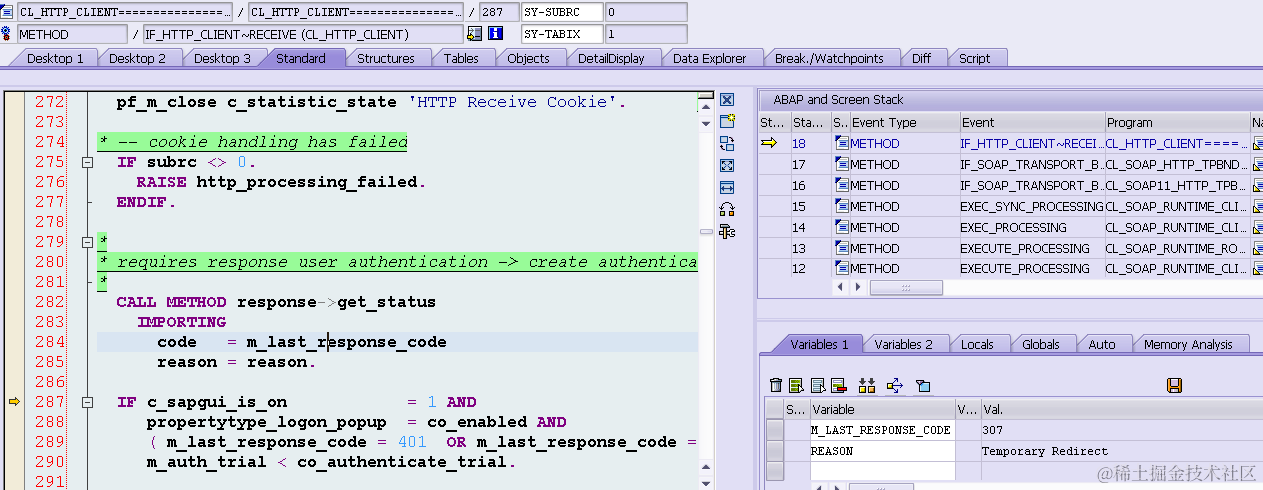This screenshot has width=1263, height=490.
Task: Switch to the Globals tab
Action: click(1040, 344)
